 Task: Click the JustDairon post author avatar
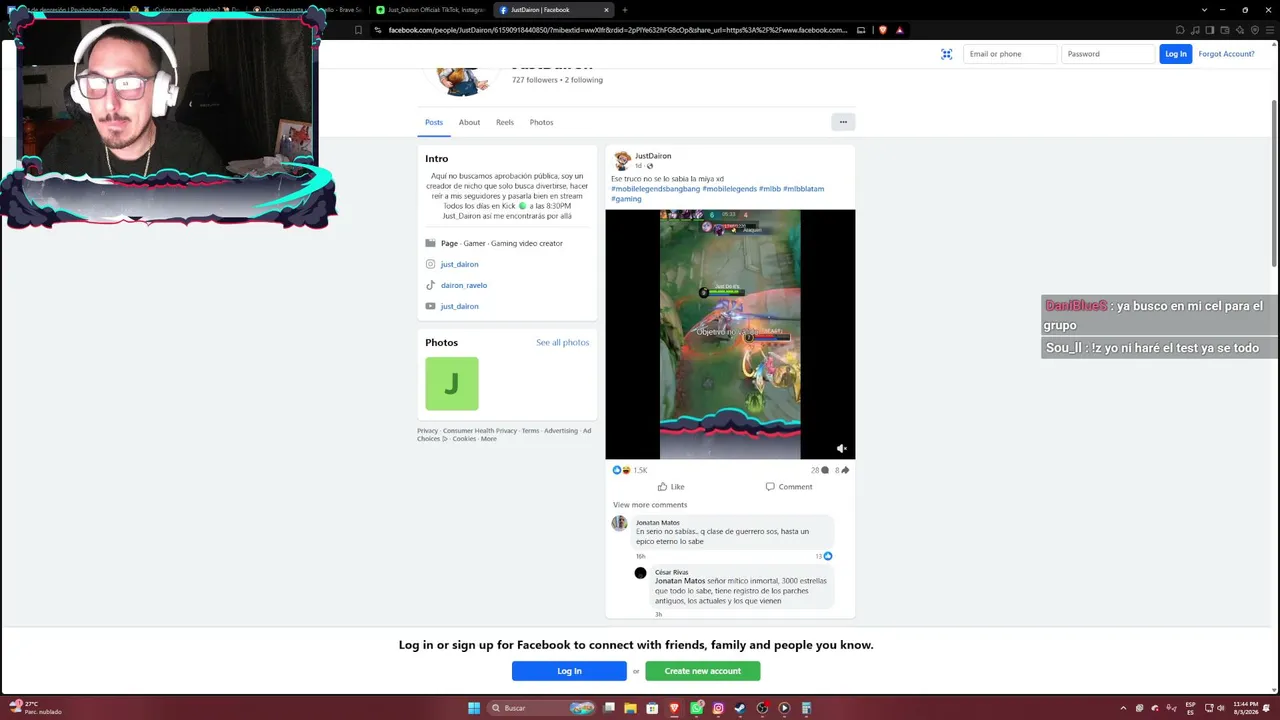(622, 160)
